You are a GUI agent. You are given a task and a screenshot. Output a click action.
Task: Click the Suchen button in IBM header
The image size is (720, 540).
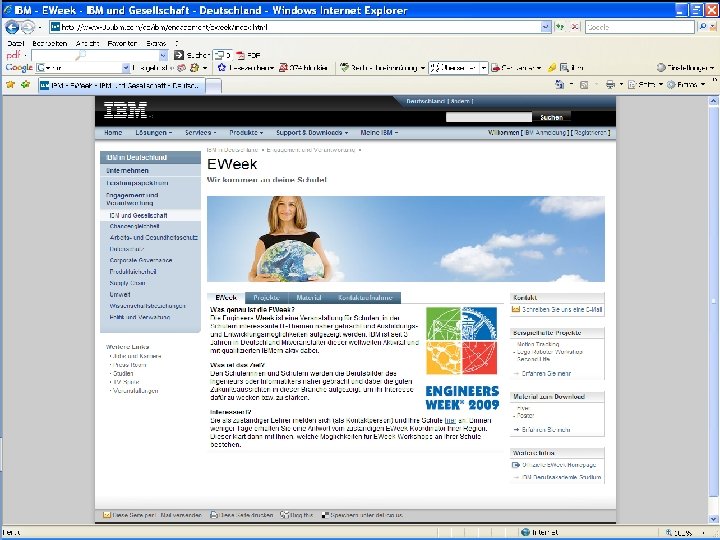coord(551,117)
